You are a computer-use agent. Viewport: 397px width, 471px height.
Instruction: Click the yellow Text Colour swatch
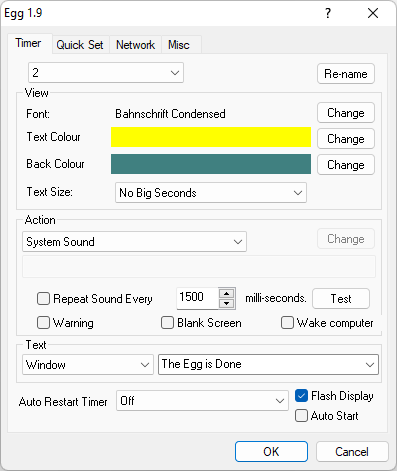click(x=211, y=137)
